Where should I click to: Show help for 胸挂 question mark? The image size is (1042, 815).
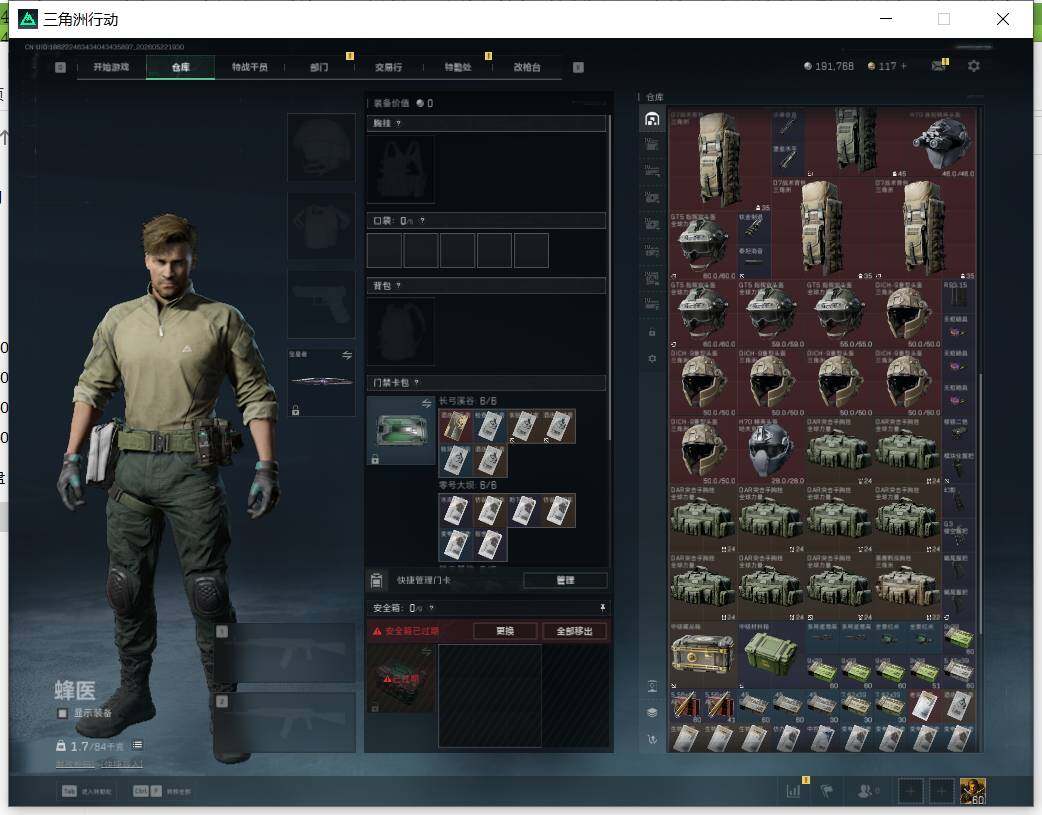[398, 124]
